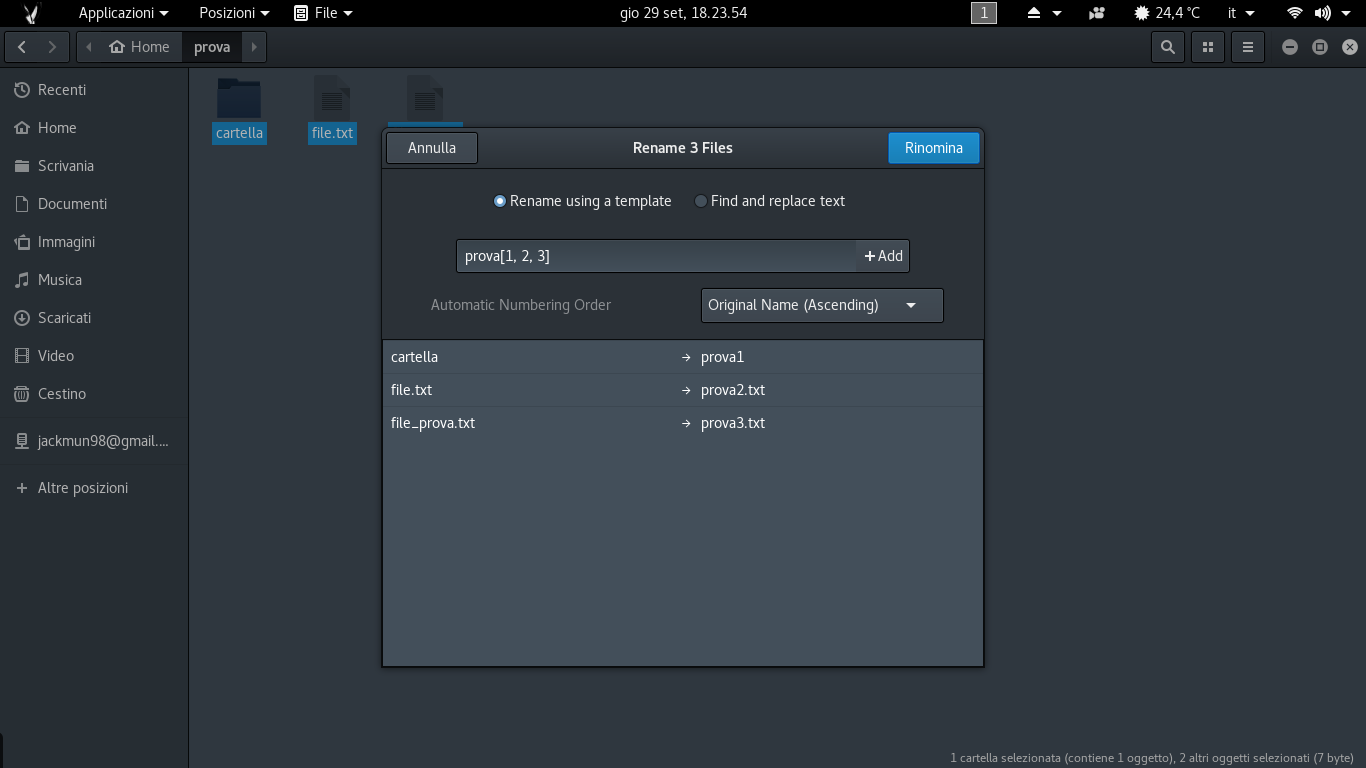Open Home in the sidebar

[94, 128]
